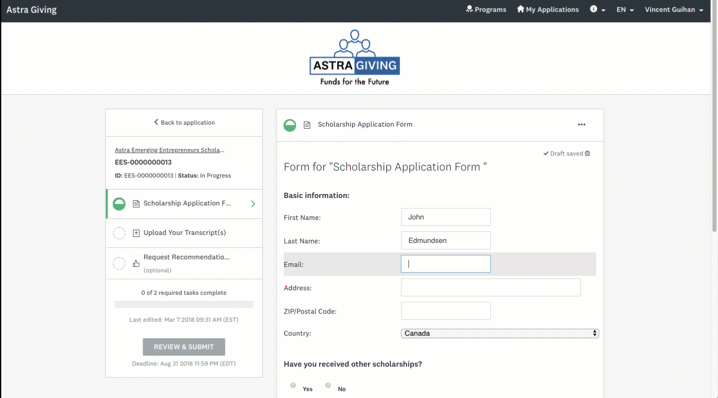Screen dimensions: 718x398
Task: Select No for other scholarships
Action: pyautogui.click(x=328, y=385)
